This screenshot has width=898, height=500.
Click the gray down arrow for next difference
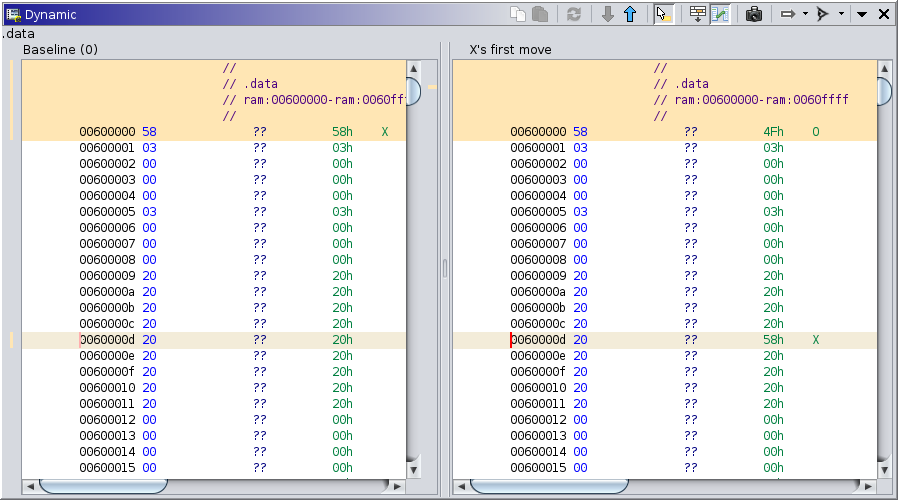tap(607, 14)
